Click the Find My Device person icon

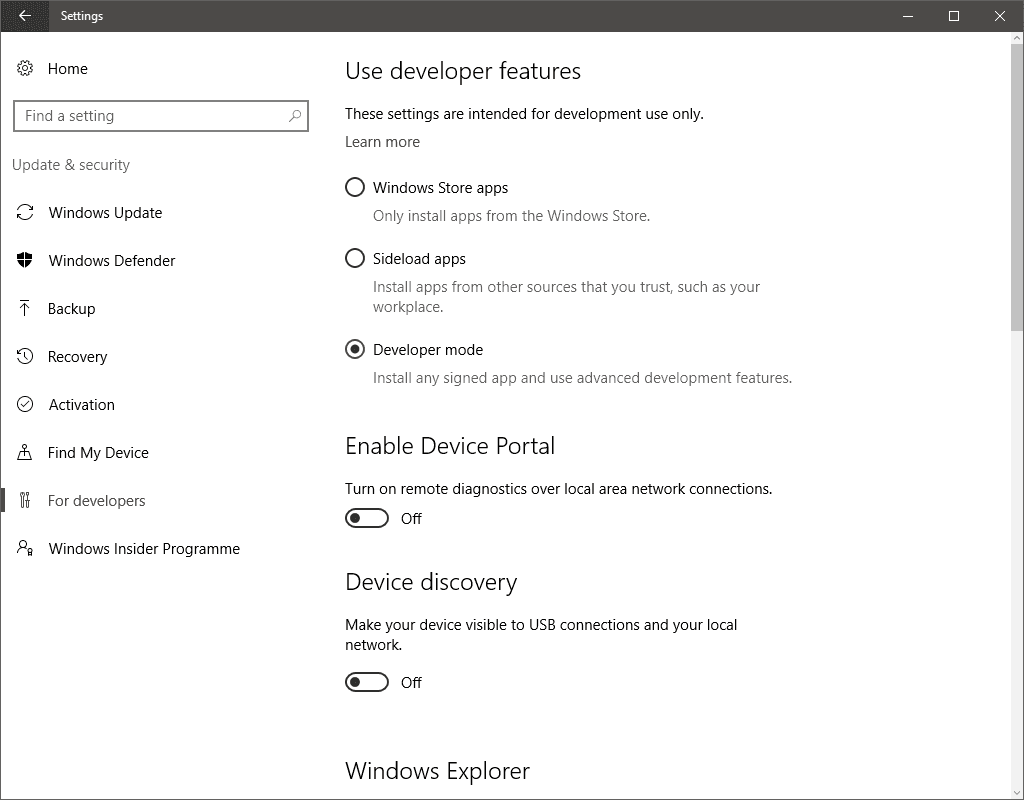pyautogui.click(x=25, y=453)
